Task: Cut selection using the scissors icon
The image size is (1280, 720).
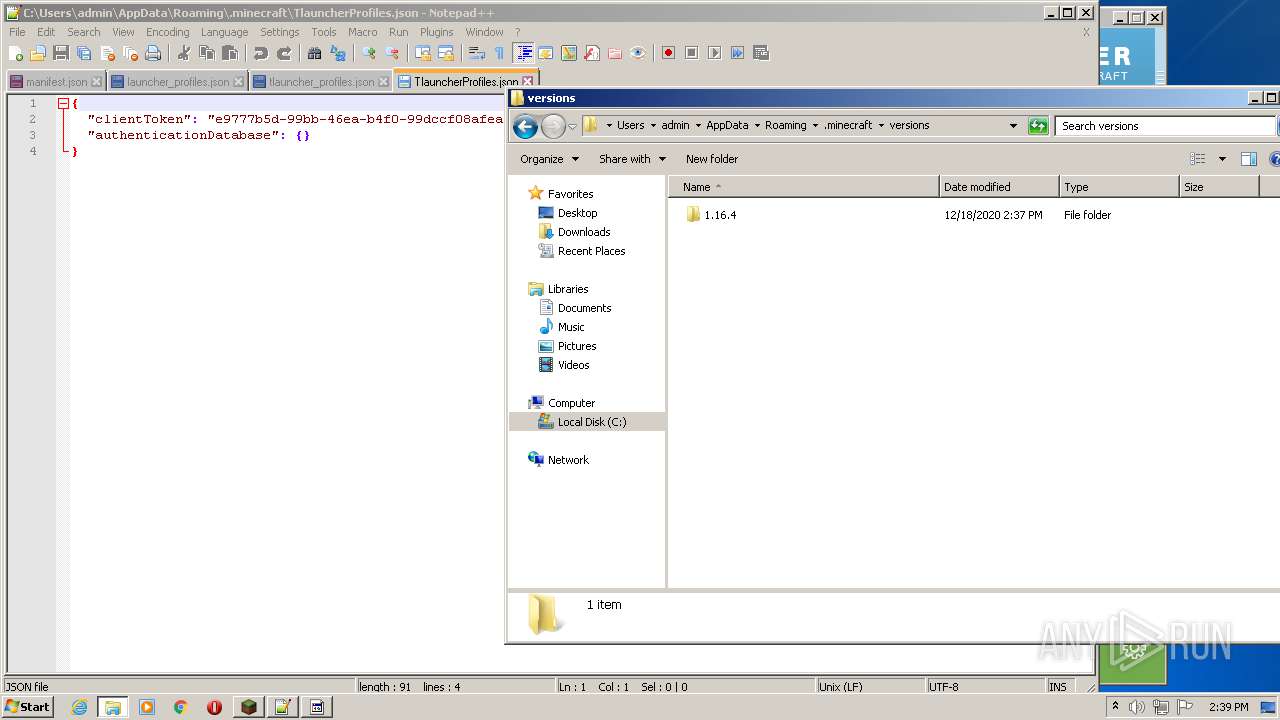Action: point(184,53)
